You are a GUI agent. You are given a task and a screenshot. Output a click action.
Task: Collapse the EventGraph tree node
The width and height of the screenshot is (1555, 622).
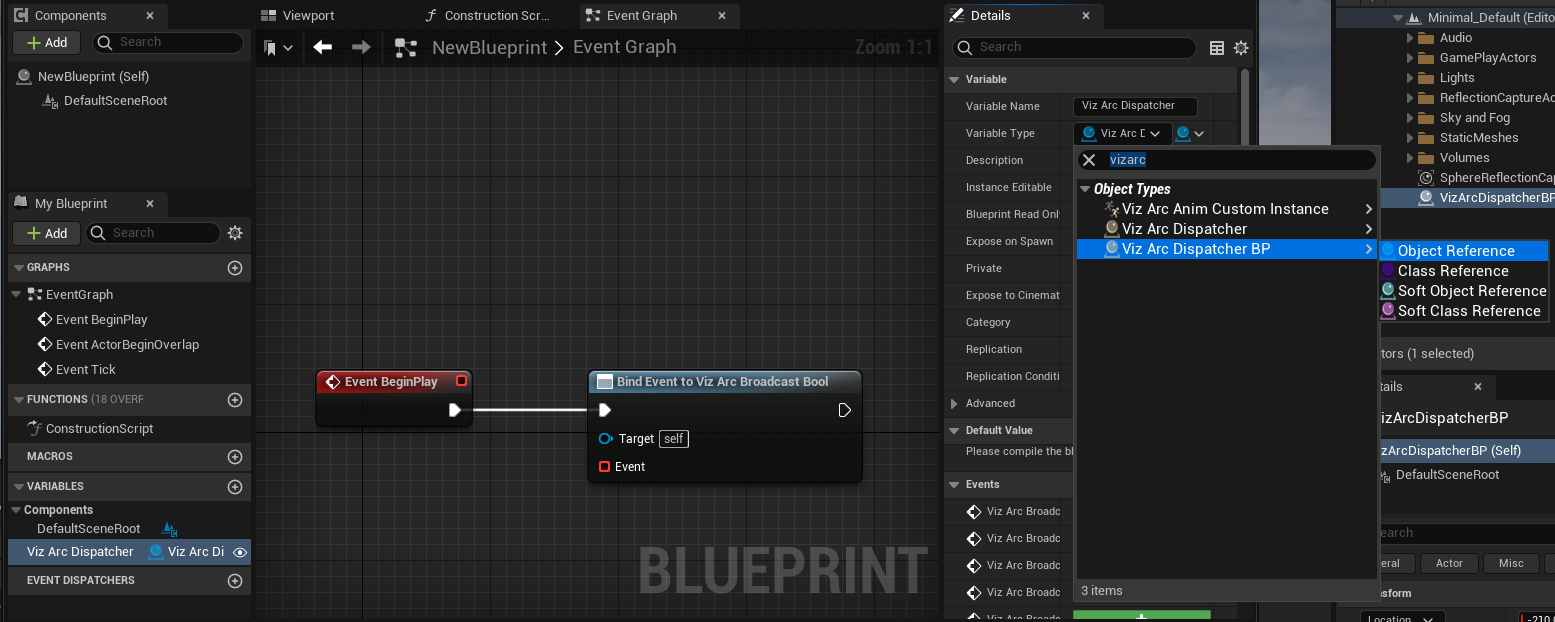16,295
